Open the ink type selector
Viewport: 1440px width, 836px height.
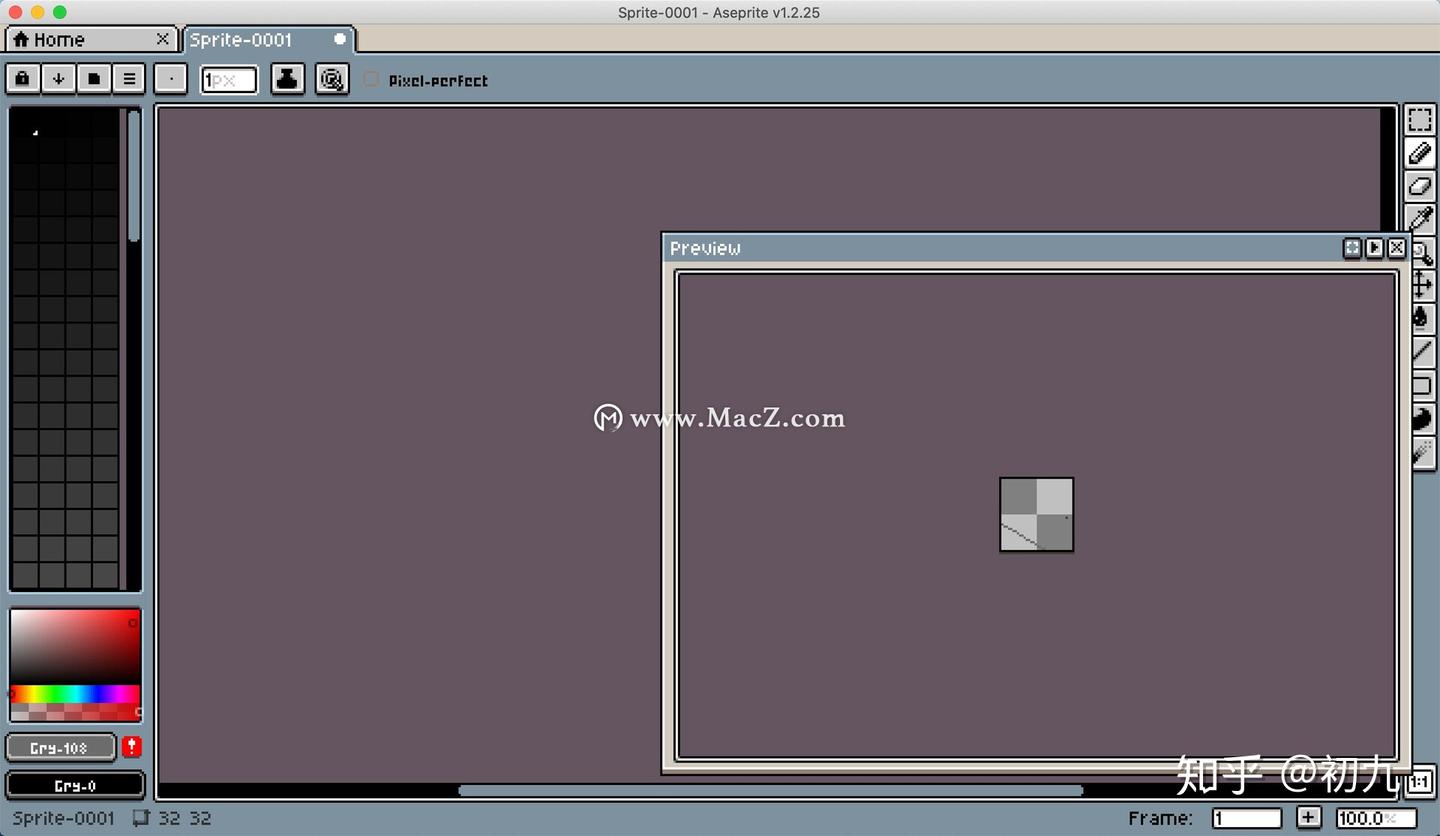point(287,78)
